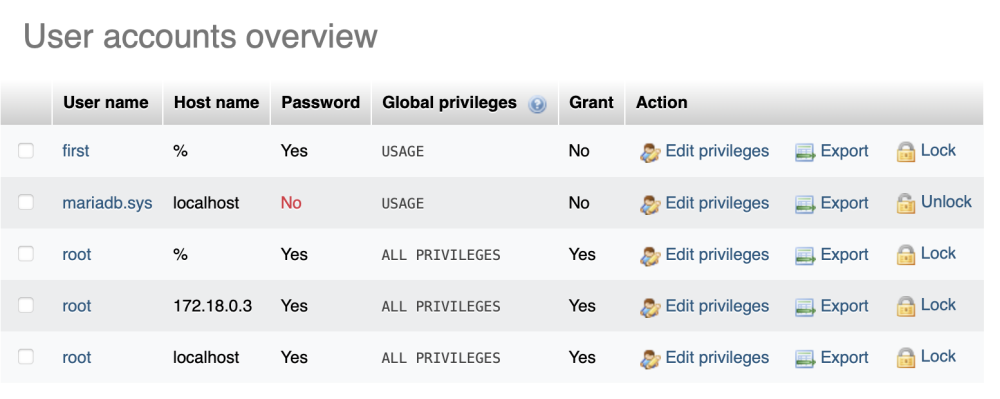This screenshot has width=1000, height=399.
Task: Click Edit privileges icon for root 172.18.0.3
Action: pos(650,307)
